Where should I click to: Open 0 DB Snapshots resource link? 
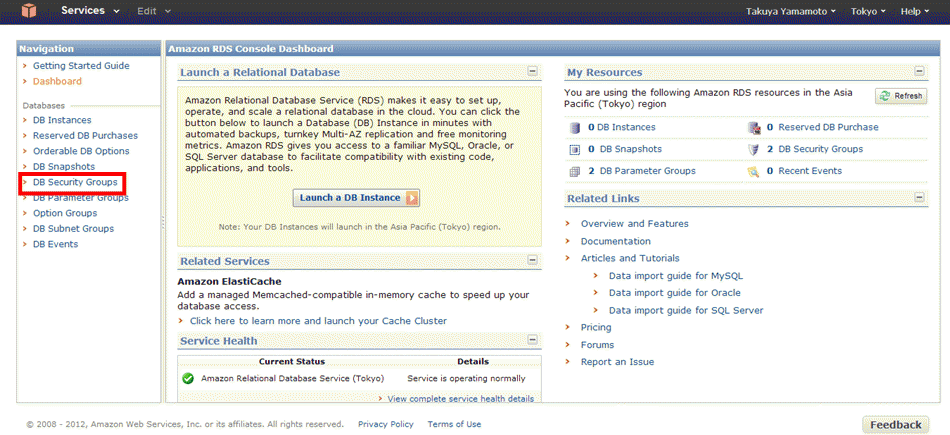pos(625,149)
